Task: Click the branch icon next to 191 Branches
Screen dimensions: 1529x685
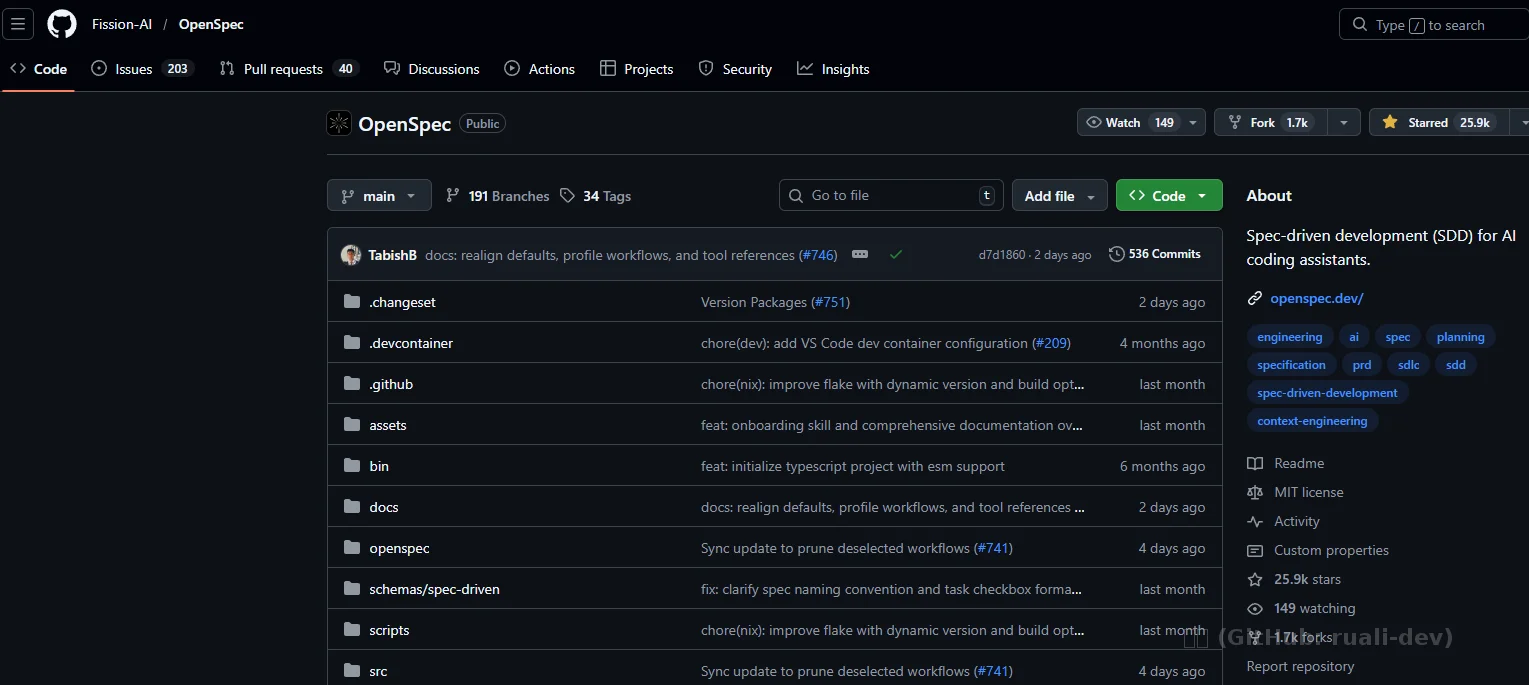Action: (454, 195)
